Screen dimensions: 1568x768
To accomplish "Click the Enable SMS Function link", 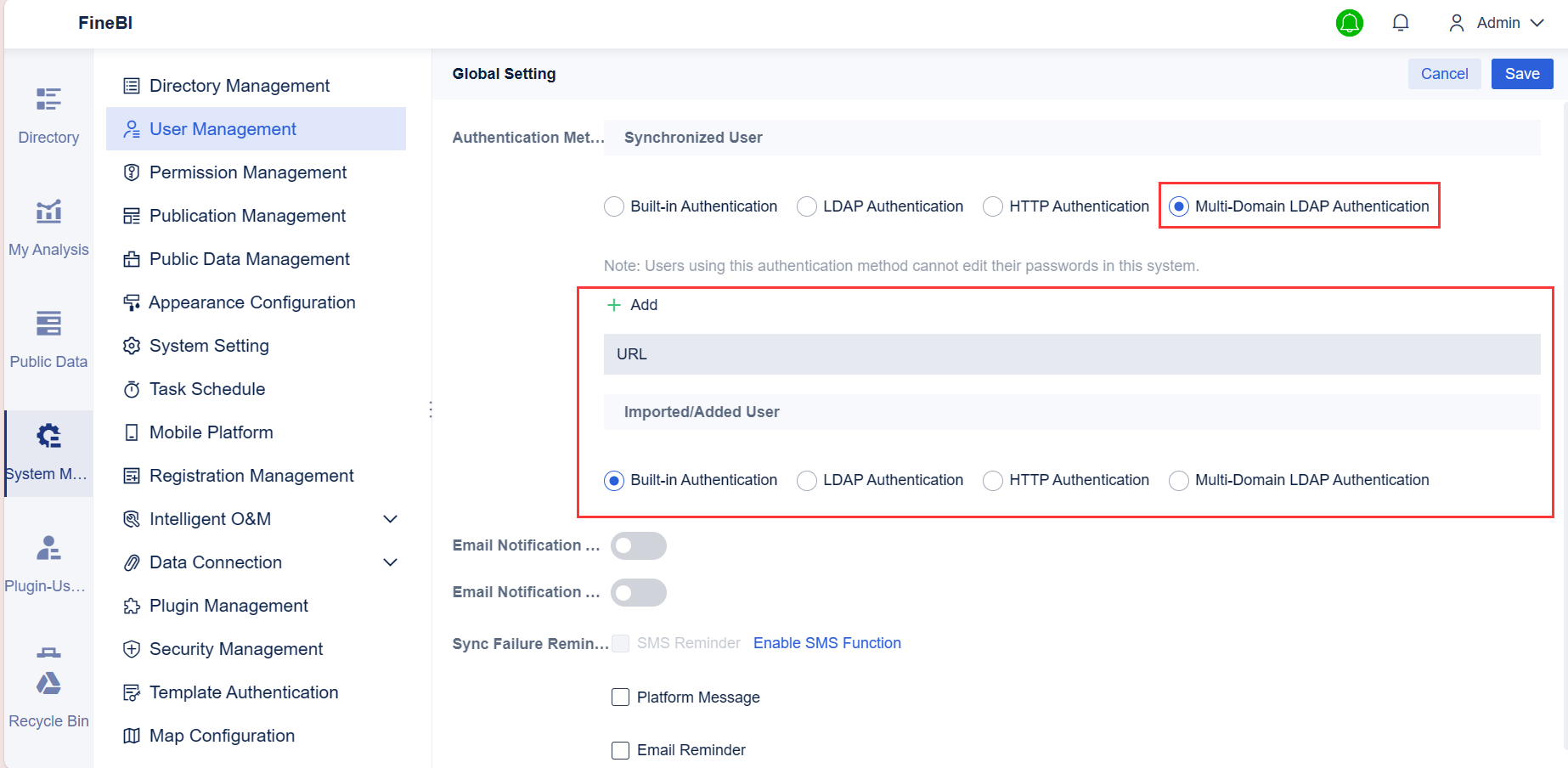I will (826, 643).
